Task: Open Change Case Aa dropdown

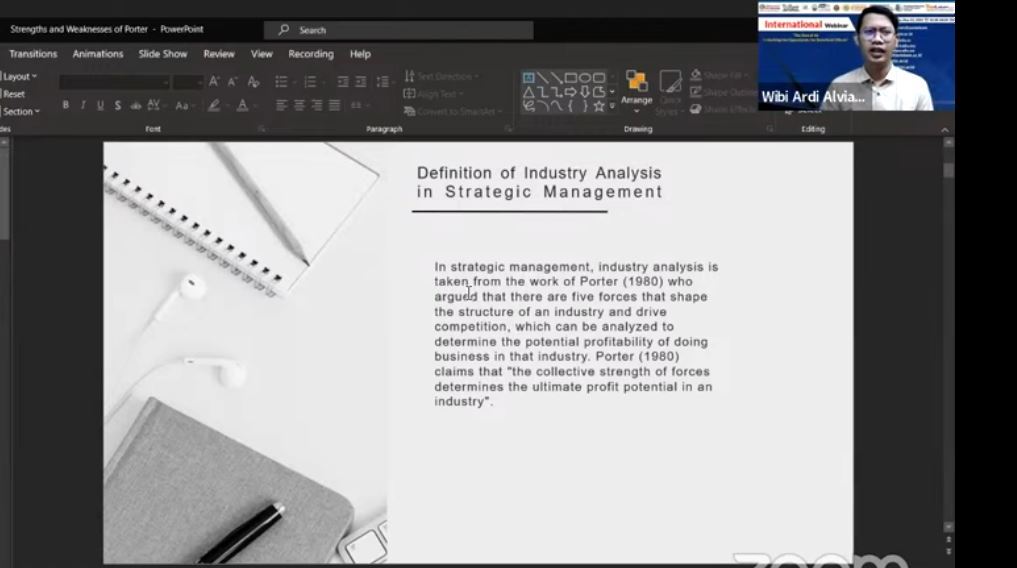Action: click(184, 105)
